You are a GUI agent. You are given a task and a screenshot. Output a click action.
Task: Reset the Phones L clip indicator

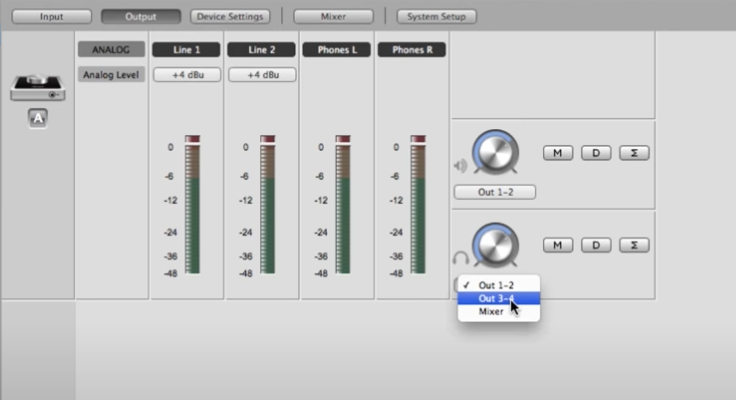343,139
